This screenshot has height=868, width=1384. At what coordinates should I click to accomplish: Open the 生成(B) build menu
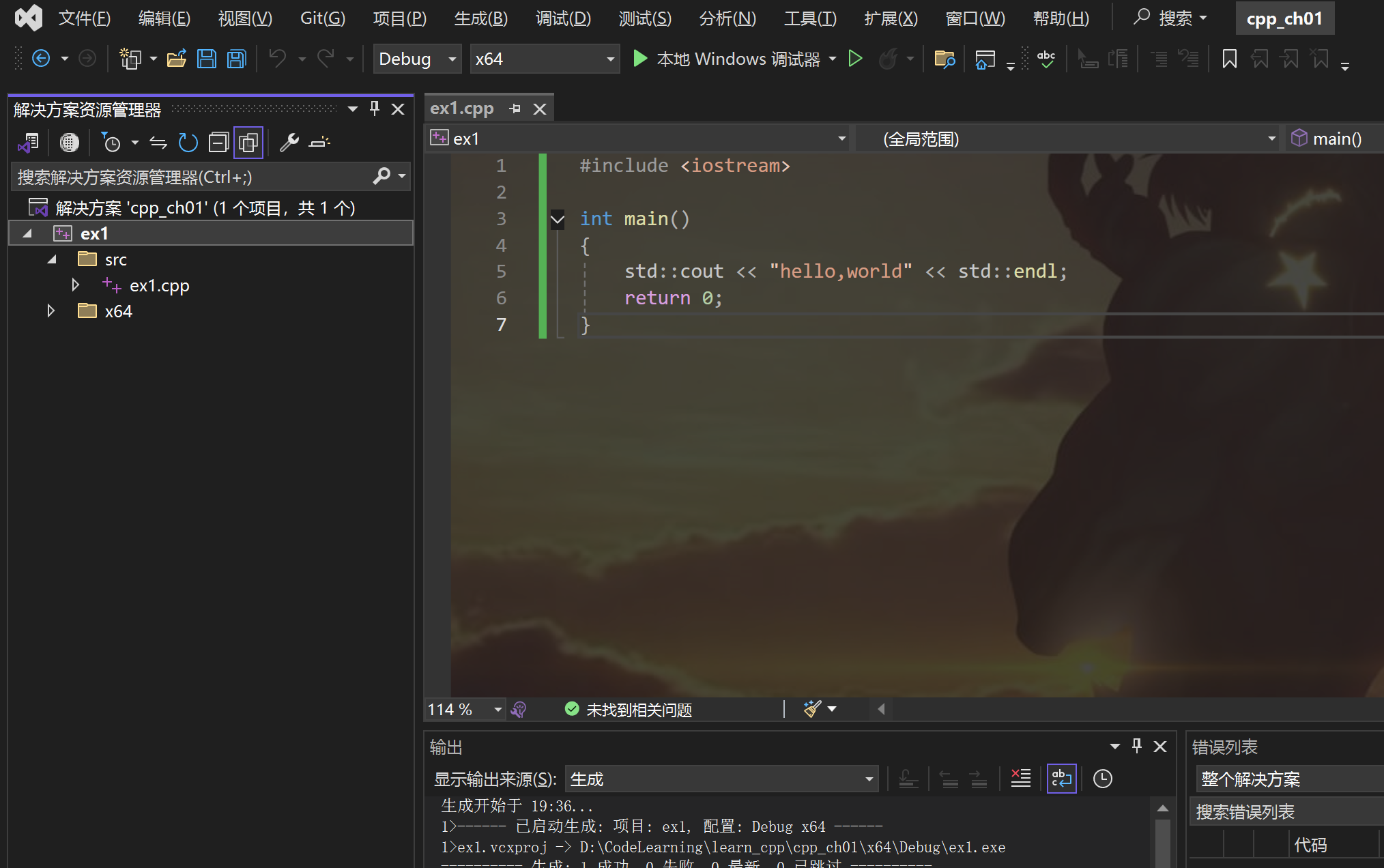[x=480, y=18]
